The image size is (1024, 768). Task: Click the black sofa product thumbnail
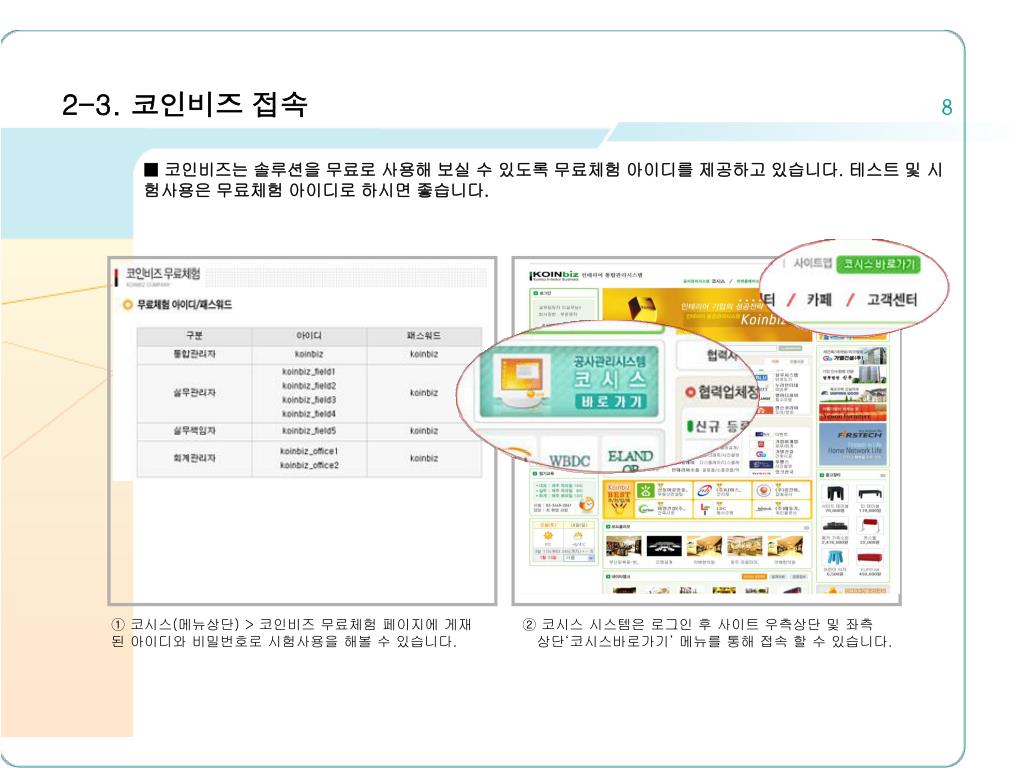click(x=835, y=526)
